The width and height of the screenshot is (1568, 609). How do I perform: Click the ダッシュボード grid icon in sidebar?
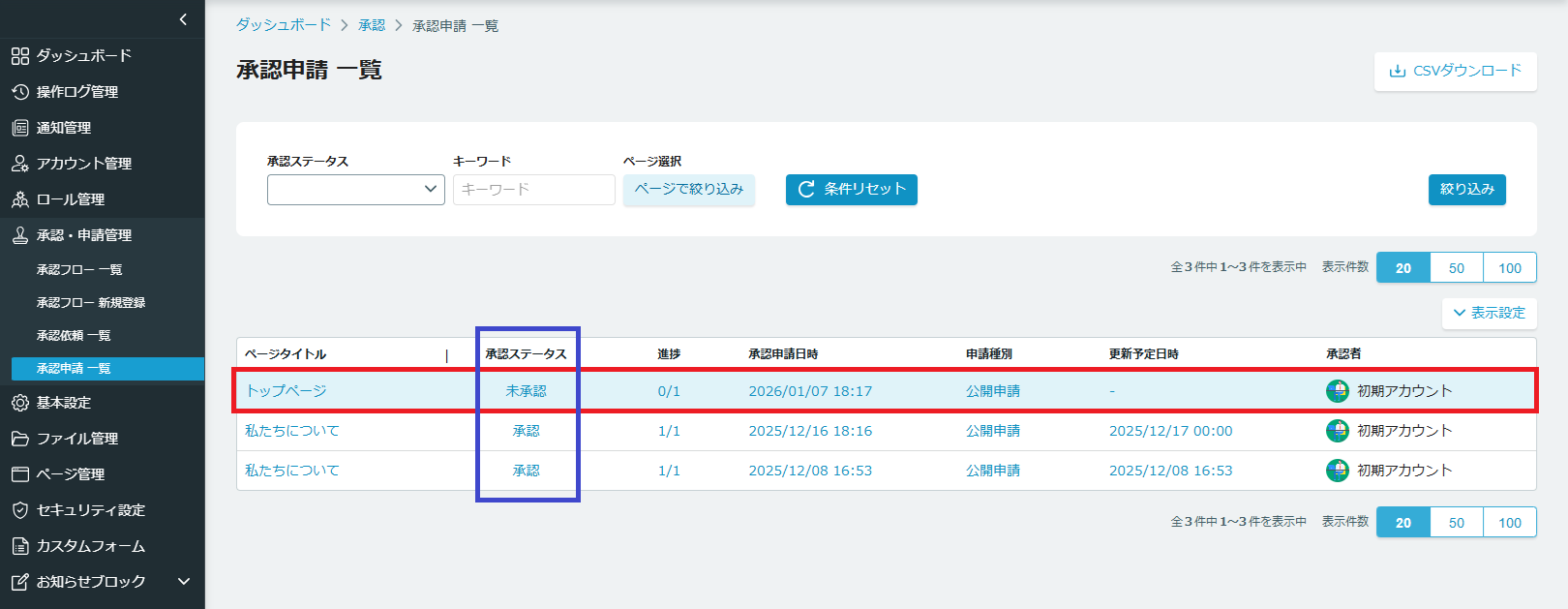point(20,56)
